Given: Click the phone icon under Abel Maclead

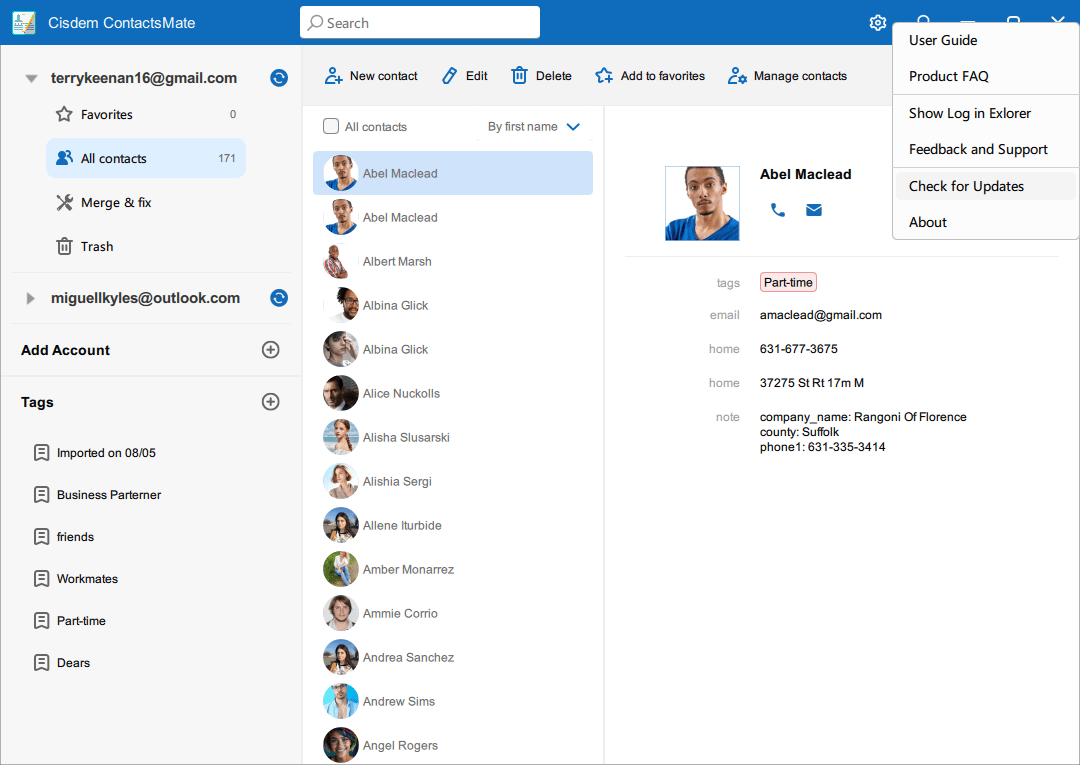Looking at the screenshot, I should [778, 210].
